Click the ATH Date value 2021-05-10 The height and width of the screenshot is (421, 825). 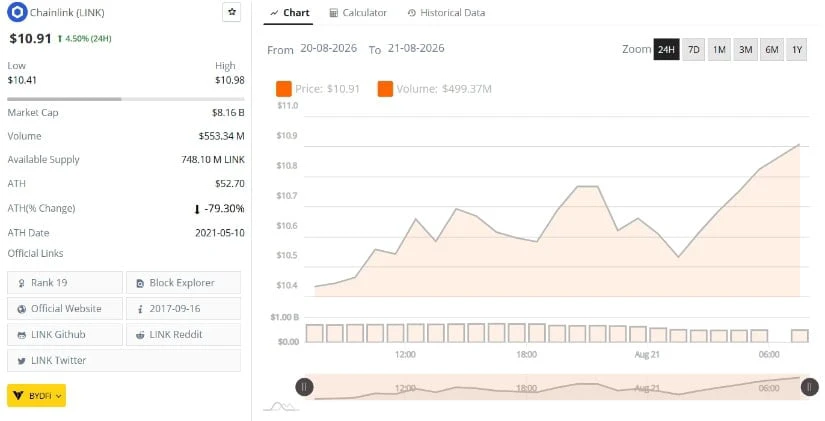[x=220, y=233]
